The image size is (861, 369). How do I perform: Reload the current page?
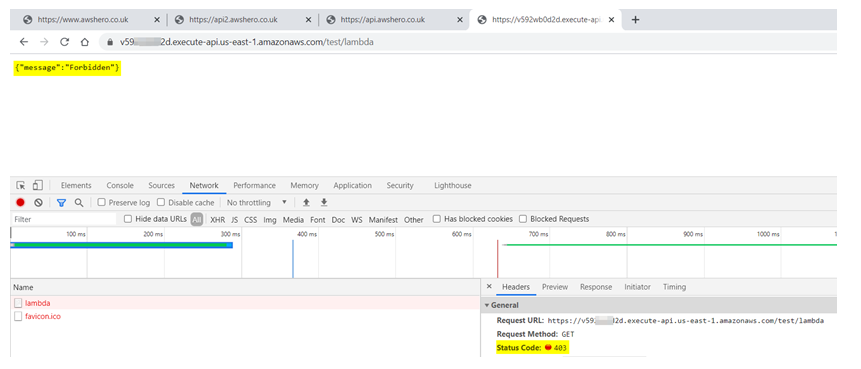(64, 42)
